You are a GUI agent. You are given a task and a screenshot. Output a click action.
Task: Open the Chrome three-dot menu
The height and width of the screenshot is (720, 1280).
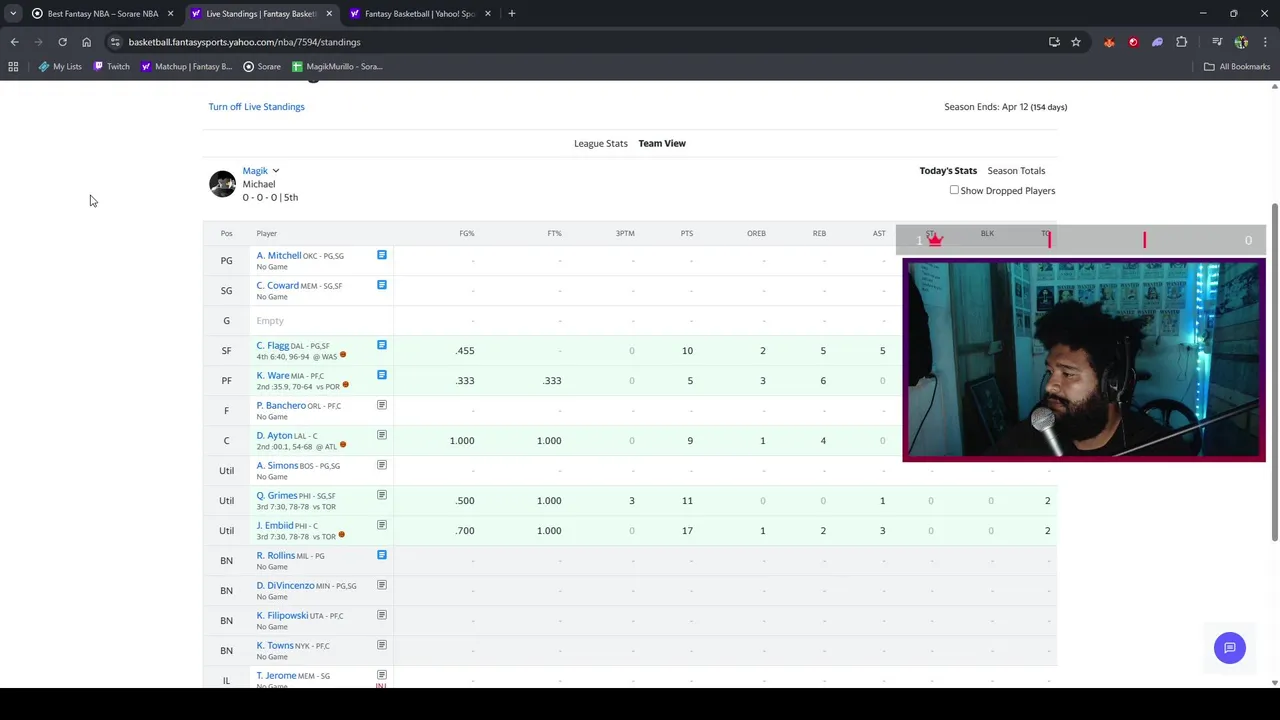point(1266,42)
